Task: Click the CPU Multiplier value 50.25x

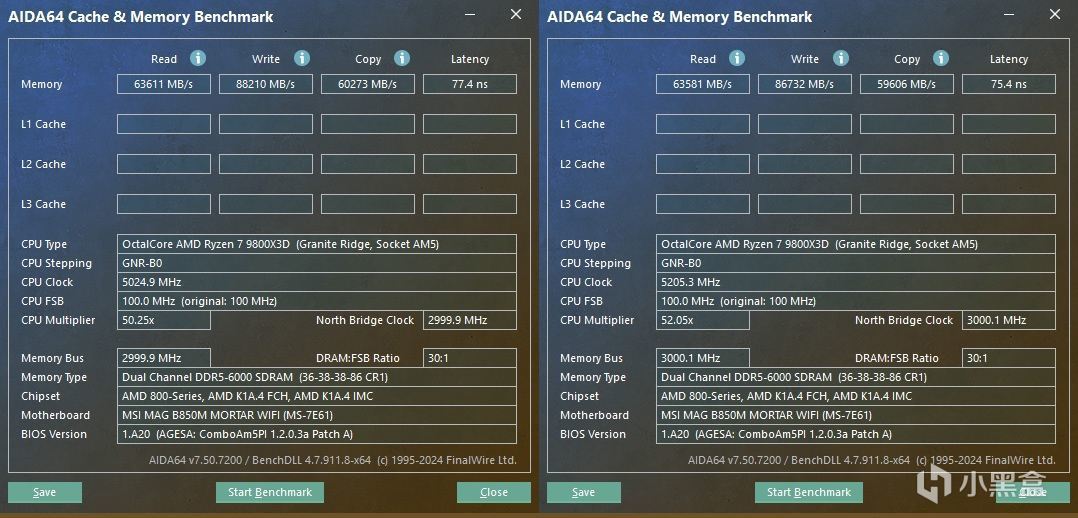Action: [164, 320]
